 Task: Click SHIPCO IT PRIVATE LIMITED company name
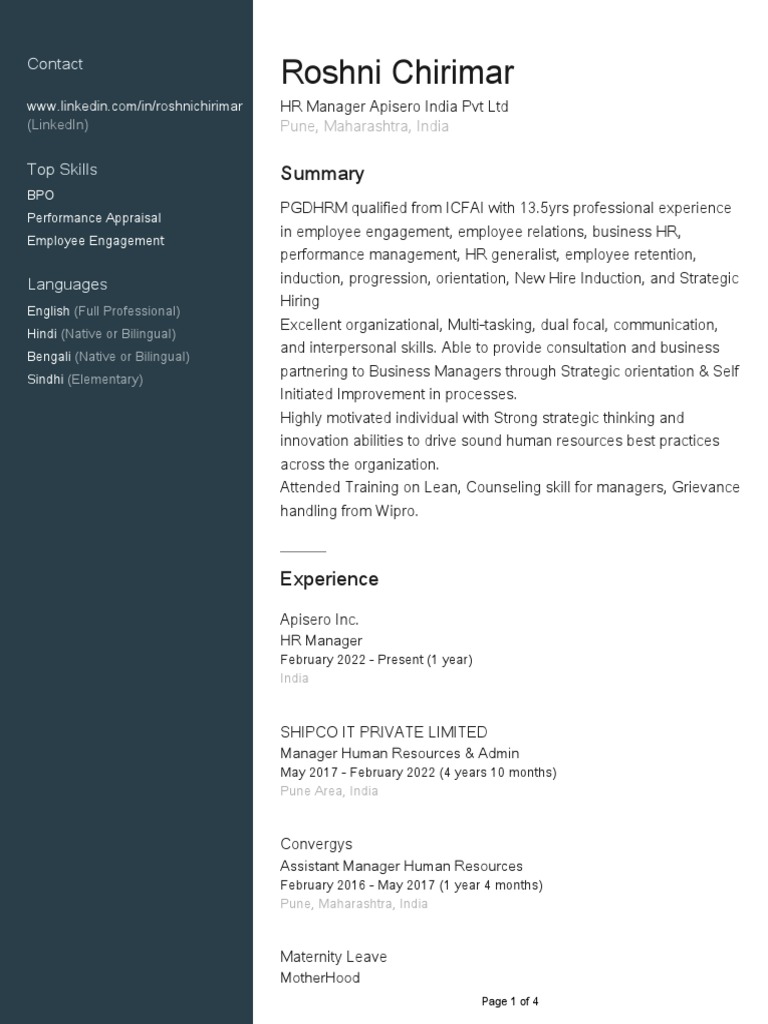(x=384, y=732)
